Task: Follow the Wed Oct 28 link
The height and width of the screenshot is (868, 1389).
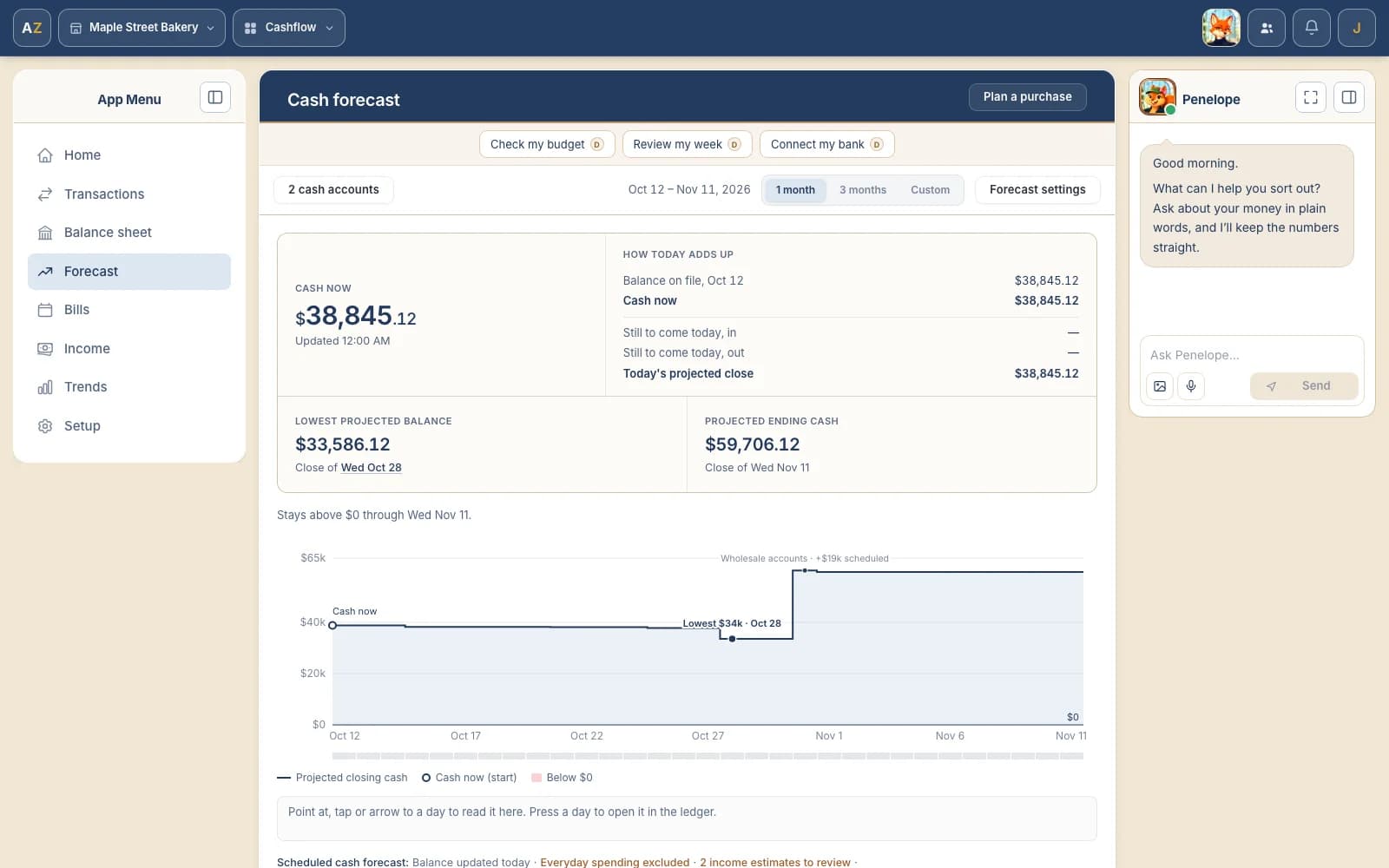Action: click(x=372, y=468)
